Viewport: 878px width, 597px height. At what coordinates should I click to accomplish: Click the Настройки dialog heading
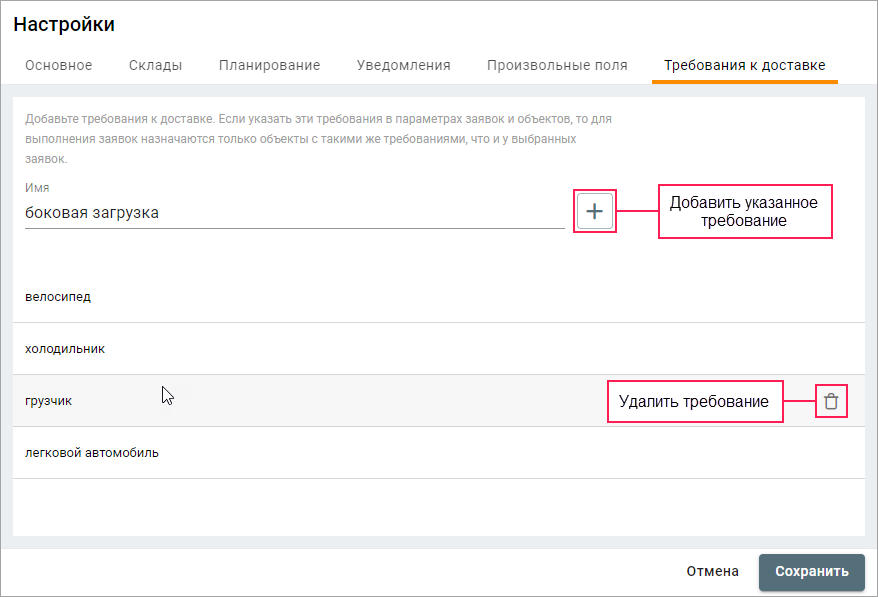(x=64, y=24)
